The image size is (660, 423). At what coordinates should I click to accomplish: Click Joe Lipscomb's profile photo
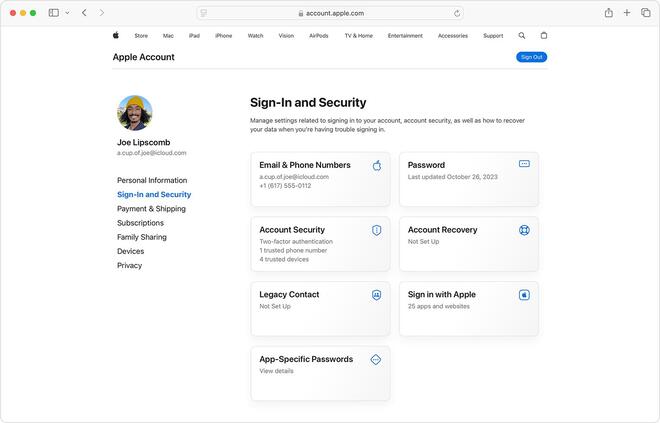click(135, 113)
